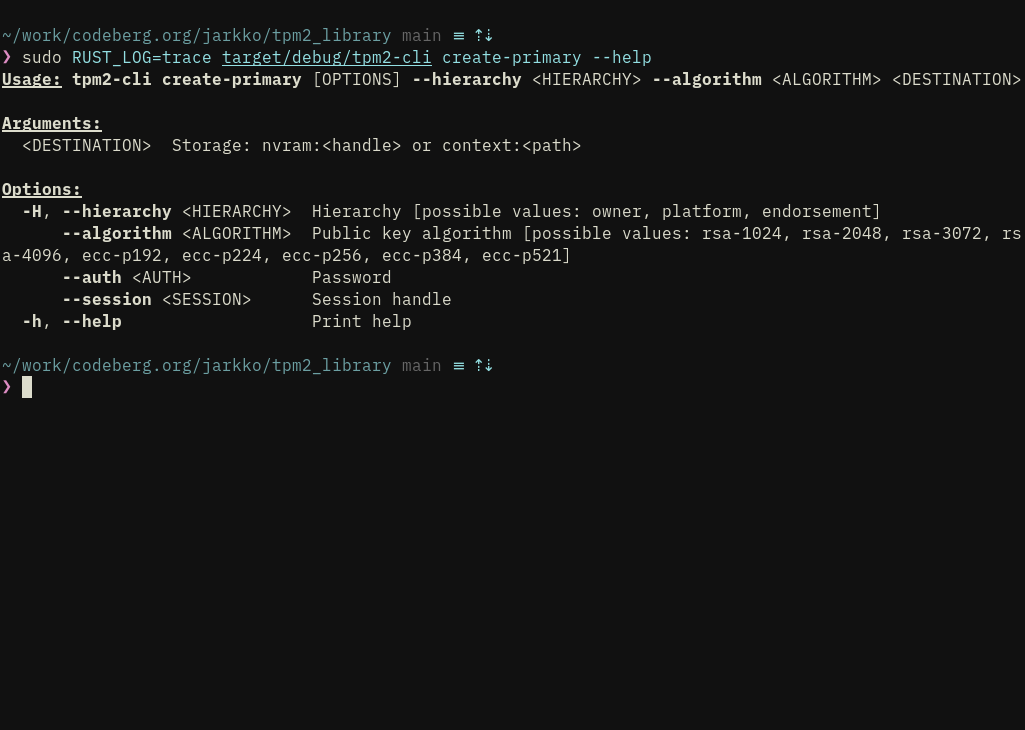Click the directory path in the bottom prompt
Screen dimensions: 1025x730
point(197,365)
